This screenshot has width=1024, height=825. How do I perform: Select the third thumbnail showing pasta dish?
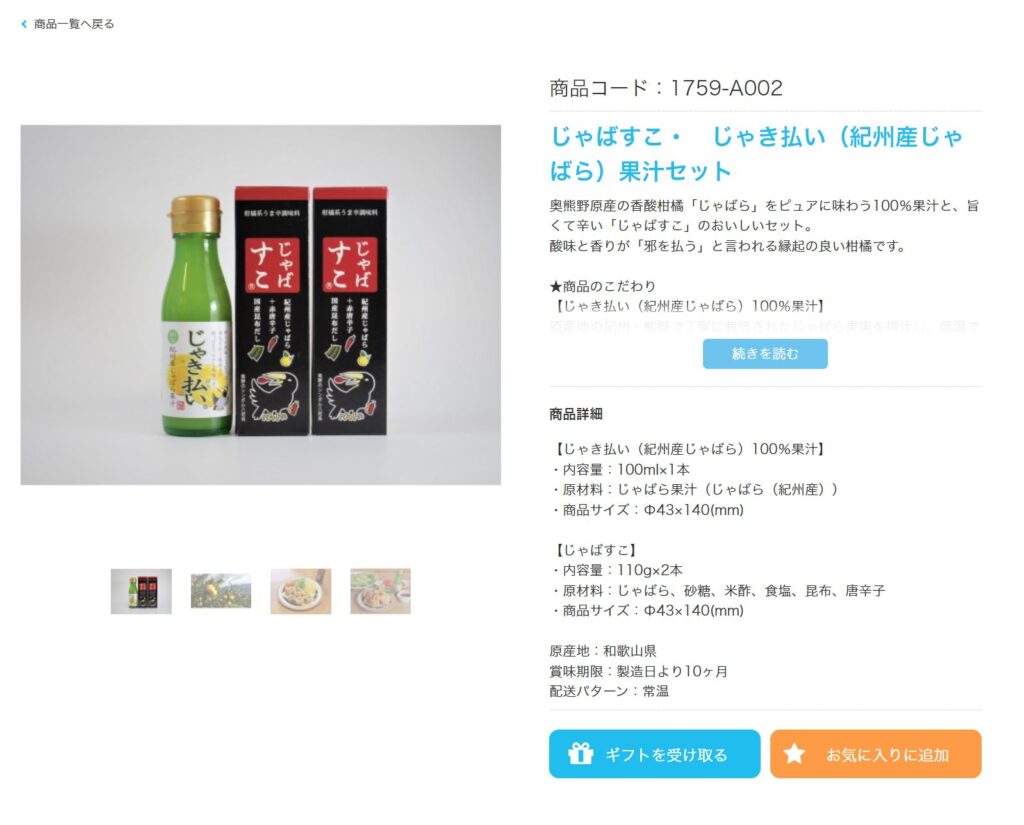point(300,591)
